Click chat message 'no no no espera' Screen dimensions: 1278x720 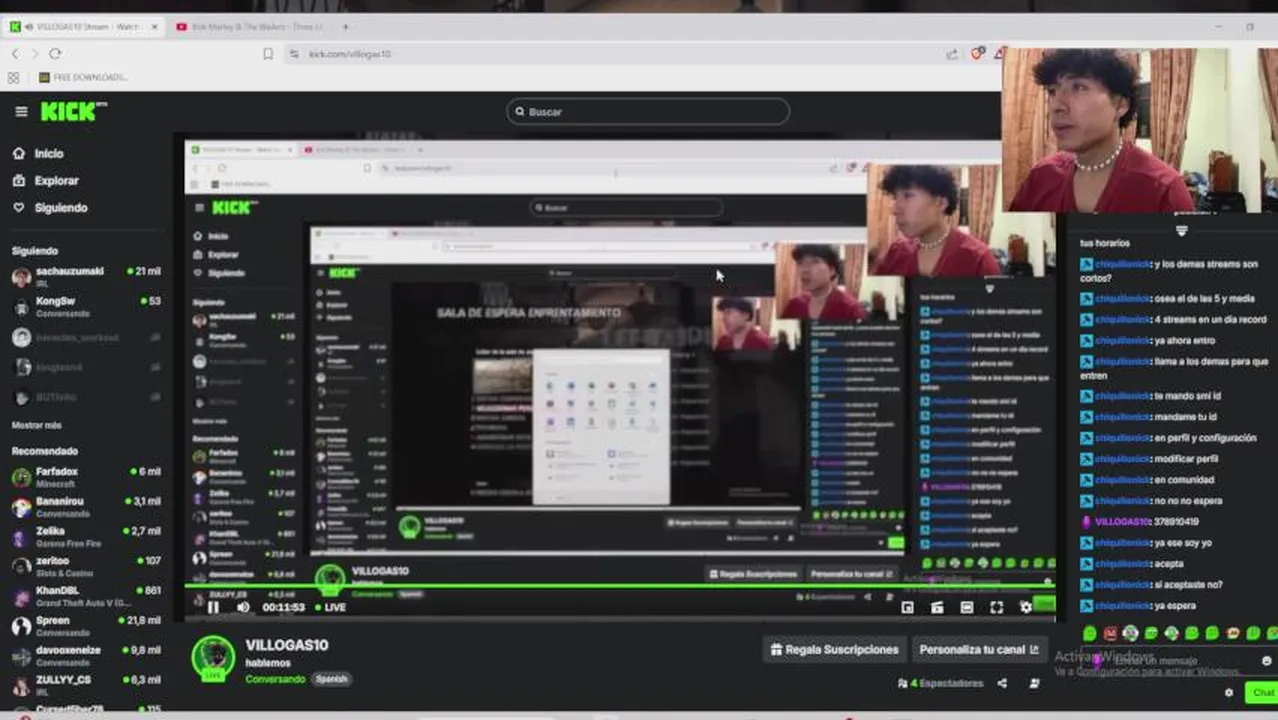point(1187,501)
